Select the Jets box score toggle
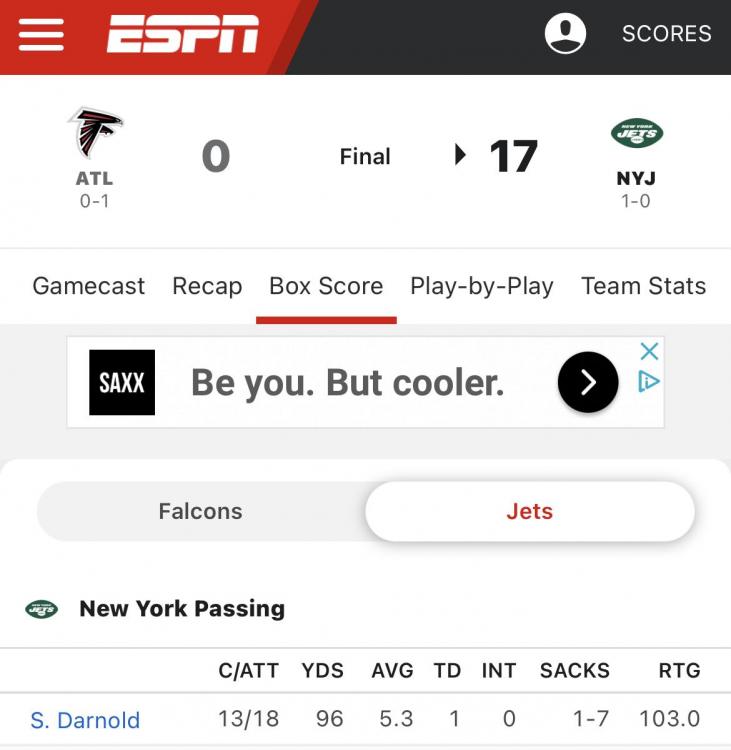 pyautogui.click(x=529, y=511)
